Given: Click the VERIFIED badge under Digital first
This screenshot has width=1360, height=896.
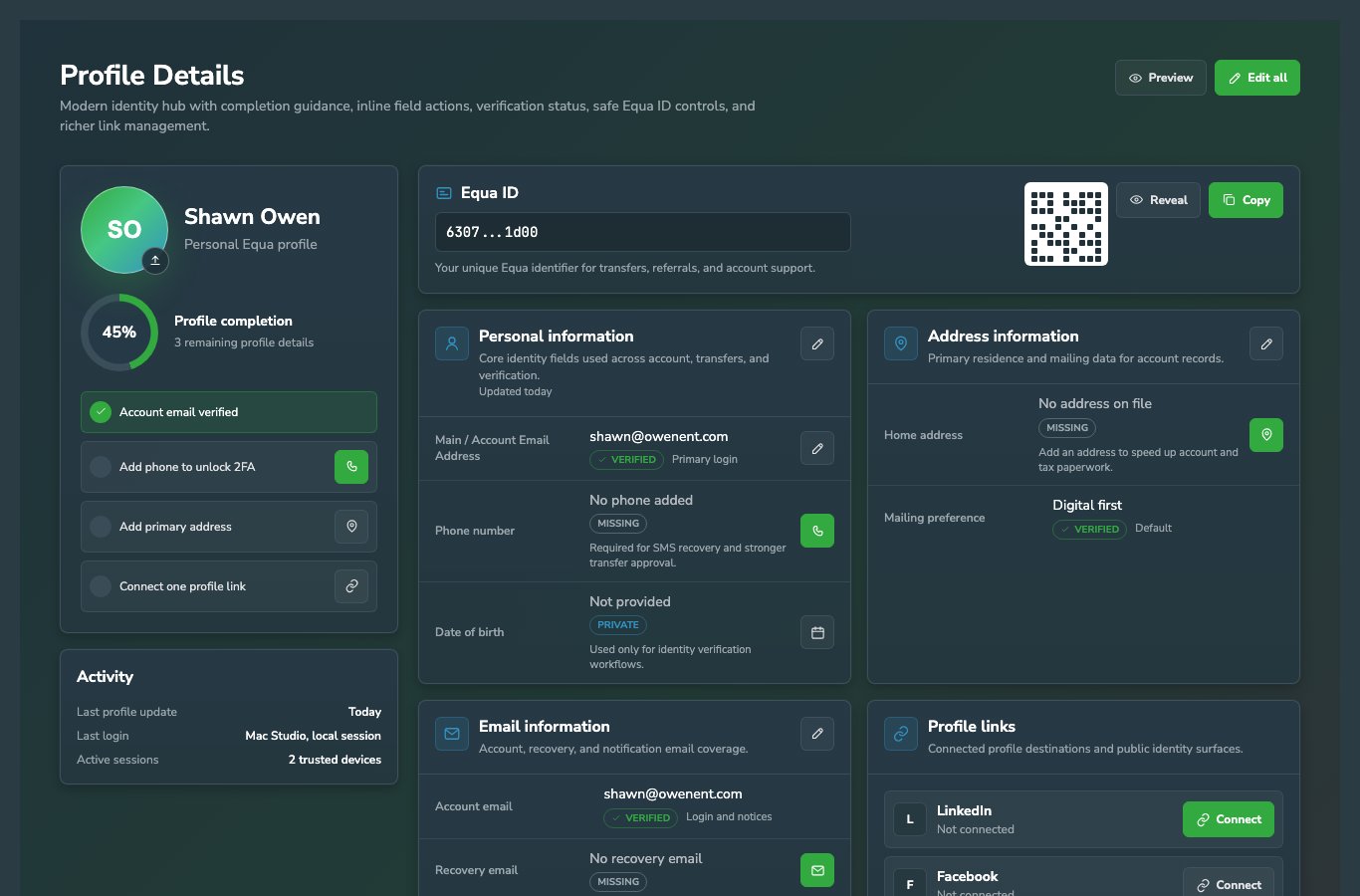Looking at the screenshot, I should pyautogui.click(x=1089, y=530).
